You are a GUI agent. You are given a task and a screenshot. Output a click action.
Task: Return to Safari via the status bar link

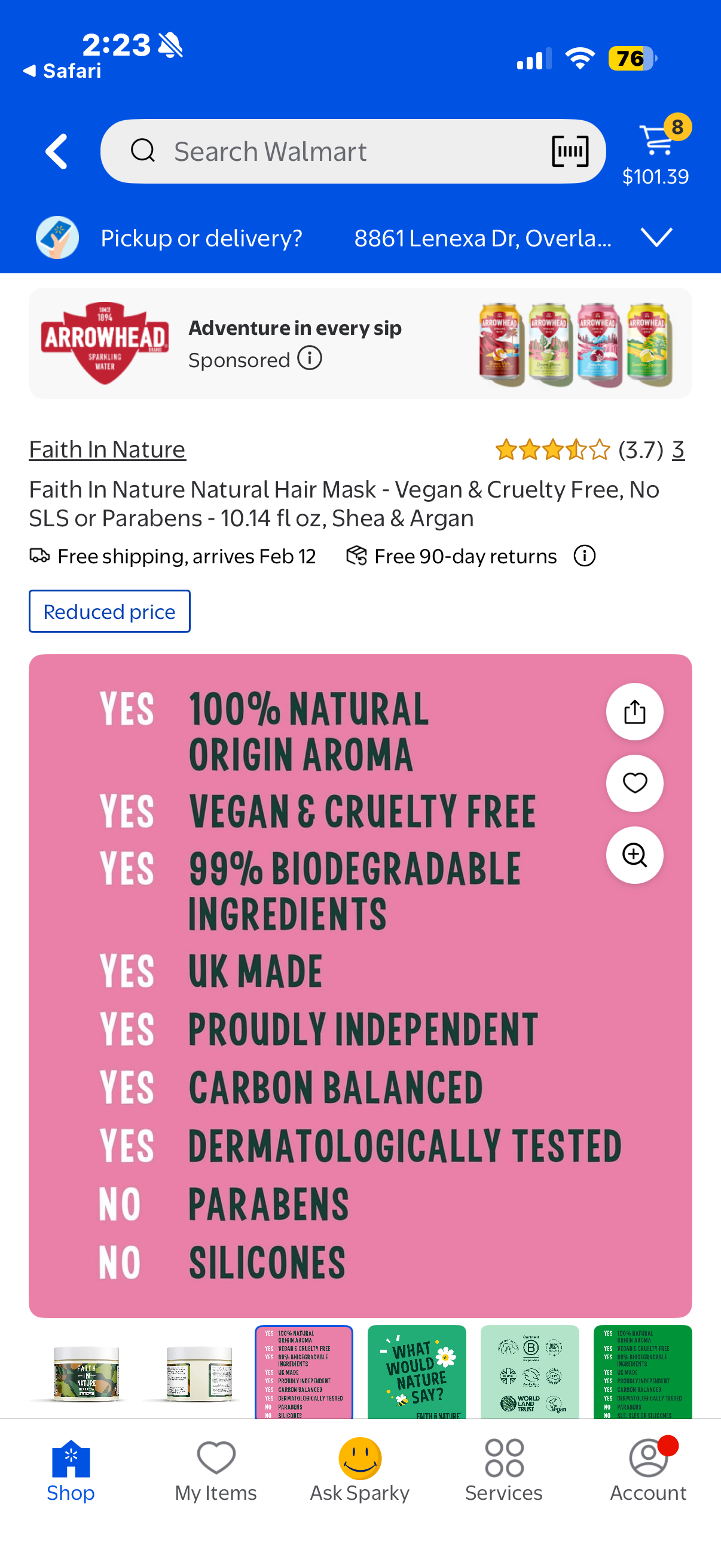(61, 71)
